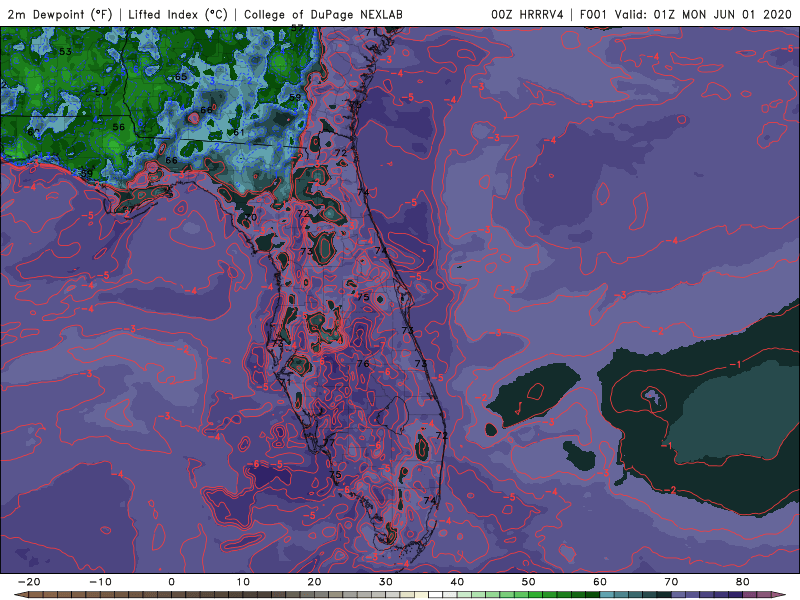Click the '0' color scale label
The image size is (800, 600).
point(171,582)
